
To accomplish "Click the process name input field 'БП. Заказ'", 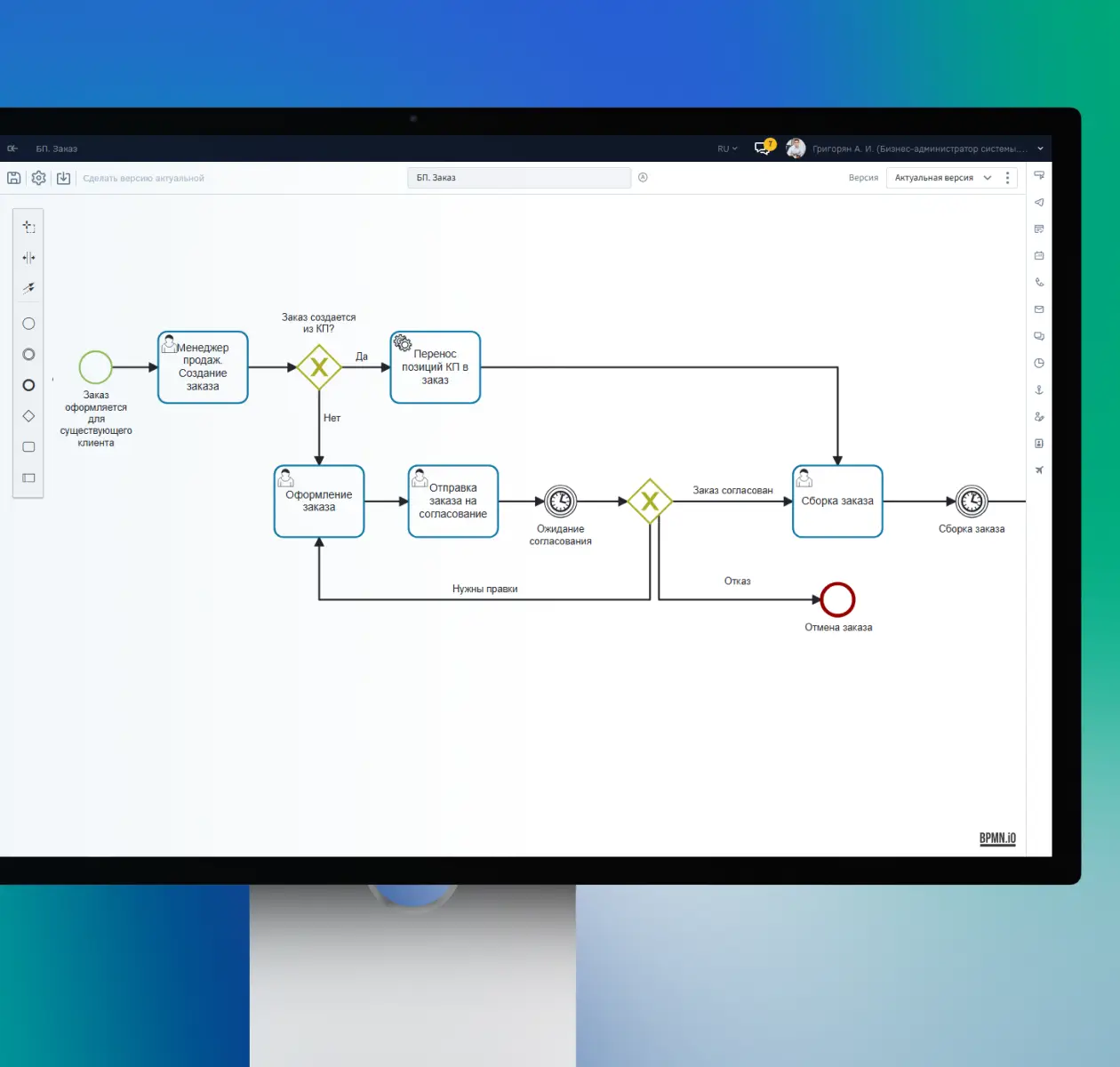I will click(x=519, y=178).
